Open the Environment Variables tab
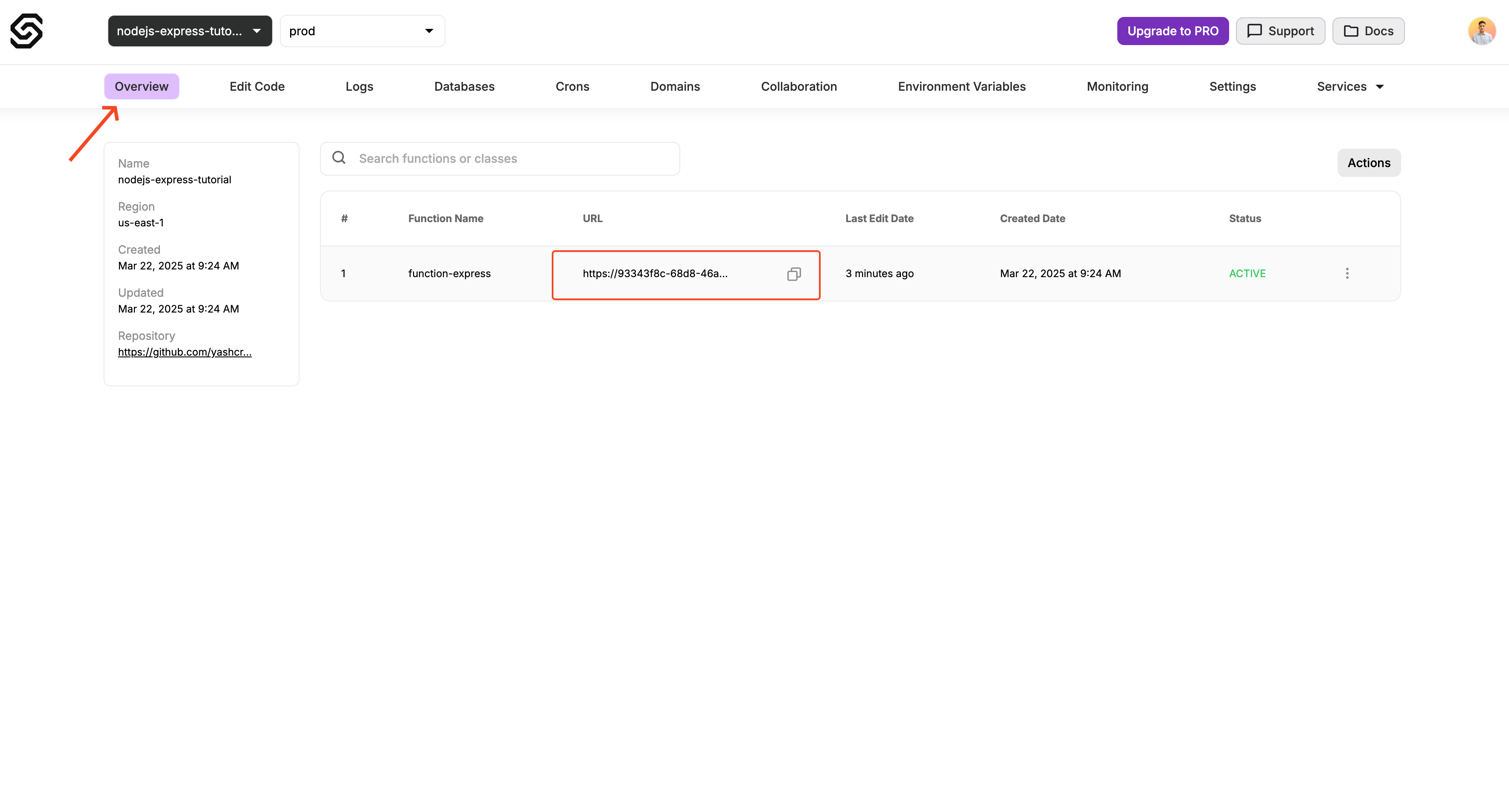The image size is (1509, 800). tap(961, 86)
